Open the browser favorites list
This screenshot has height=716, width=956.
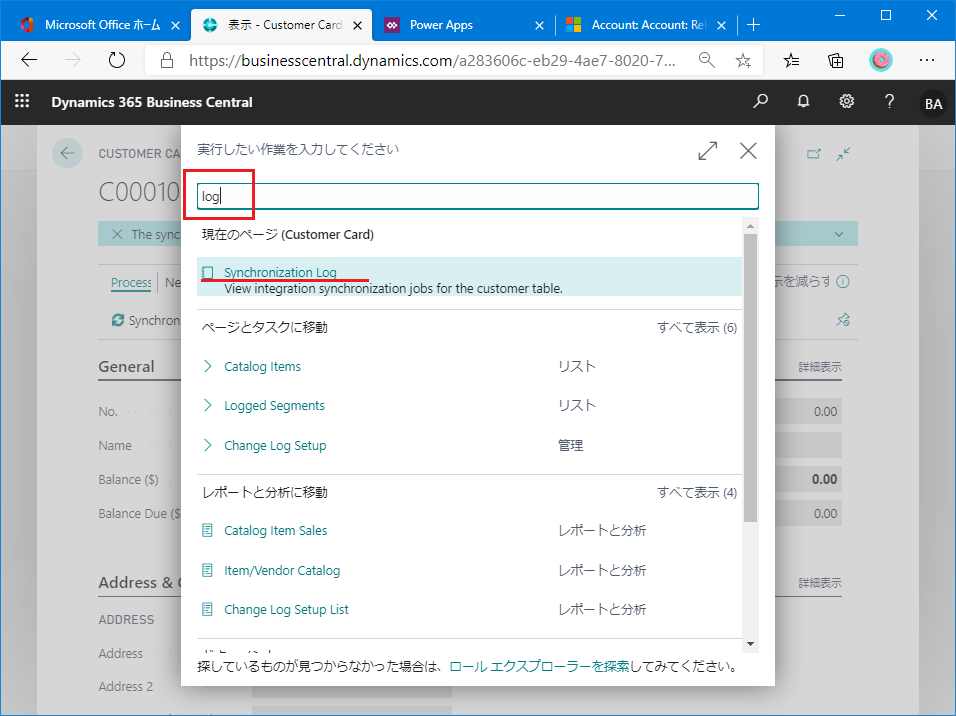(x=791, y=60)
